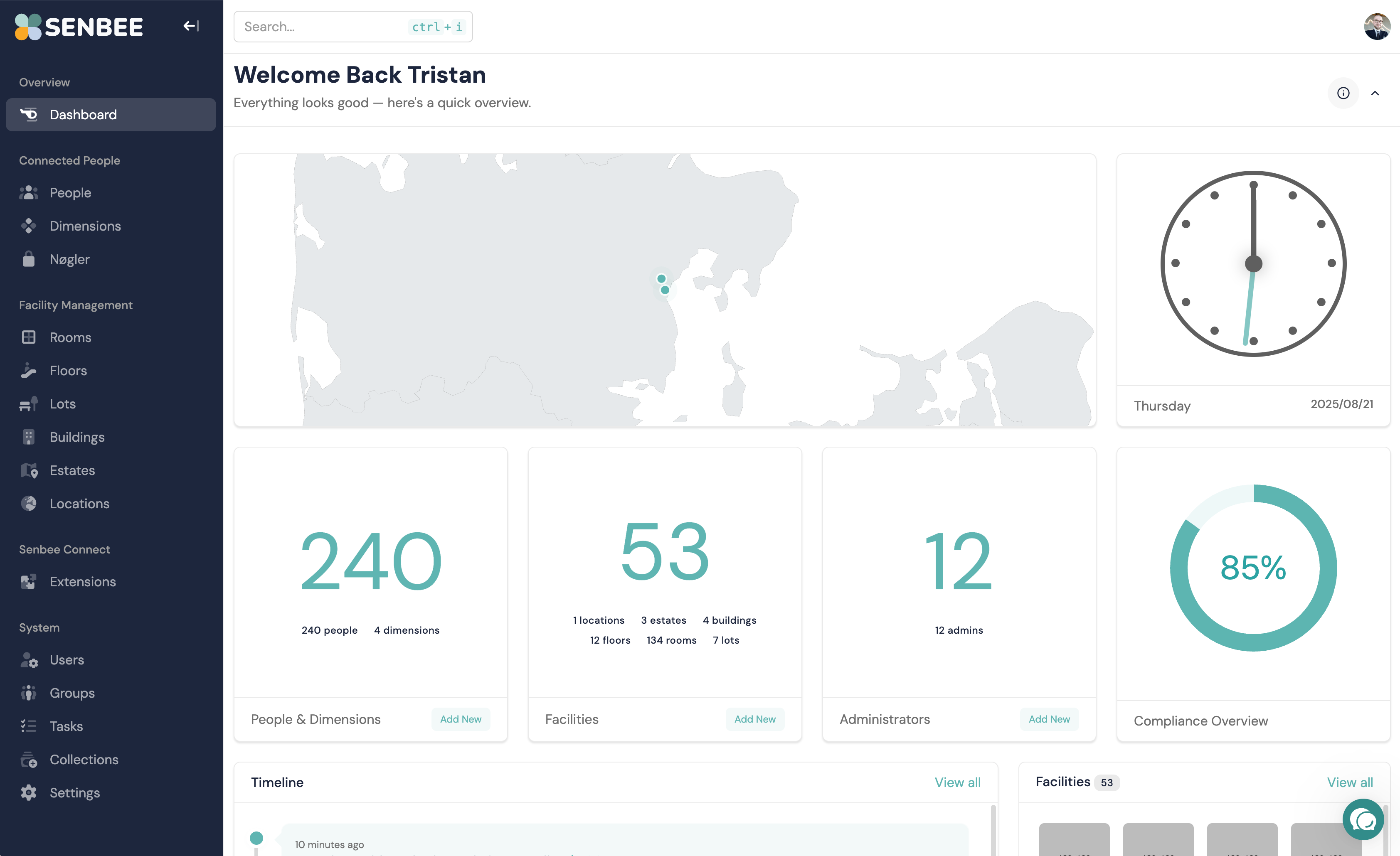Image resolution: width=1400 pixels, height=856 pixels.
Task: Go to the Buildings page
Action: click(77, 438)
